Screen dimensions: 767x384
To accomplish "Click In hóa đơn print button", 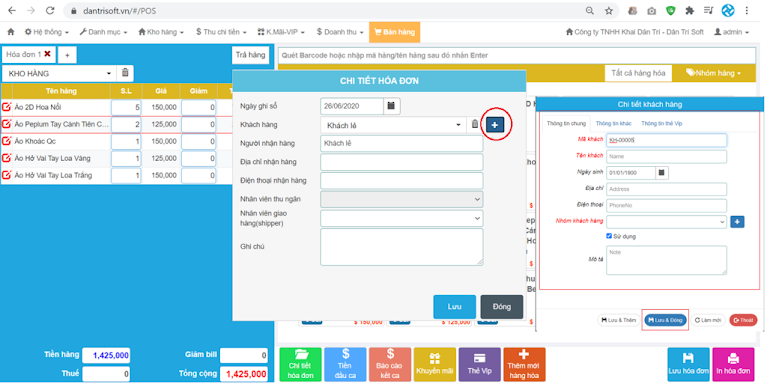I will coord(733,364).
